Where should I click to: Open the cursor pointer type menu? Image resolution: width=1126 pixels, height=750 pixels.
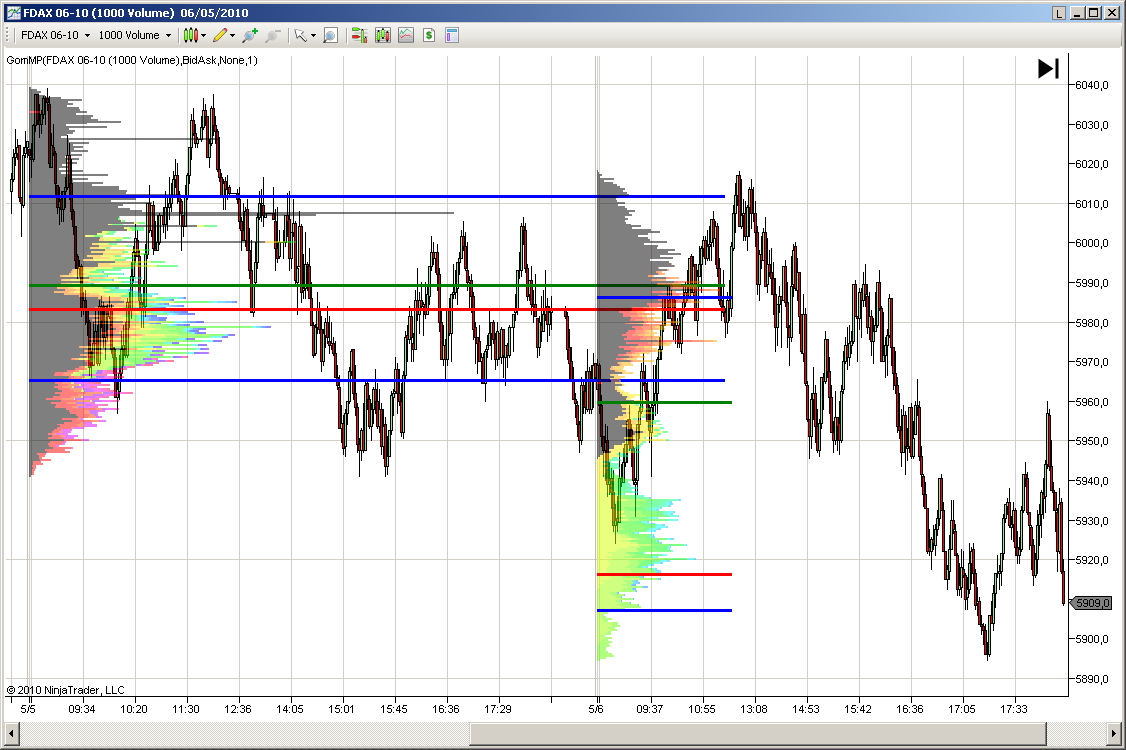point(304,35)
